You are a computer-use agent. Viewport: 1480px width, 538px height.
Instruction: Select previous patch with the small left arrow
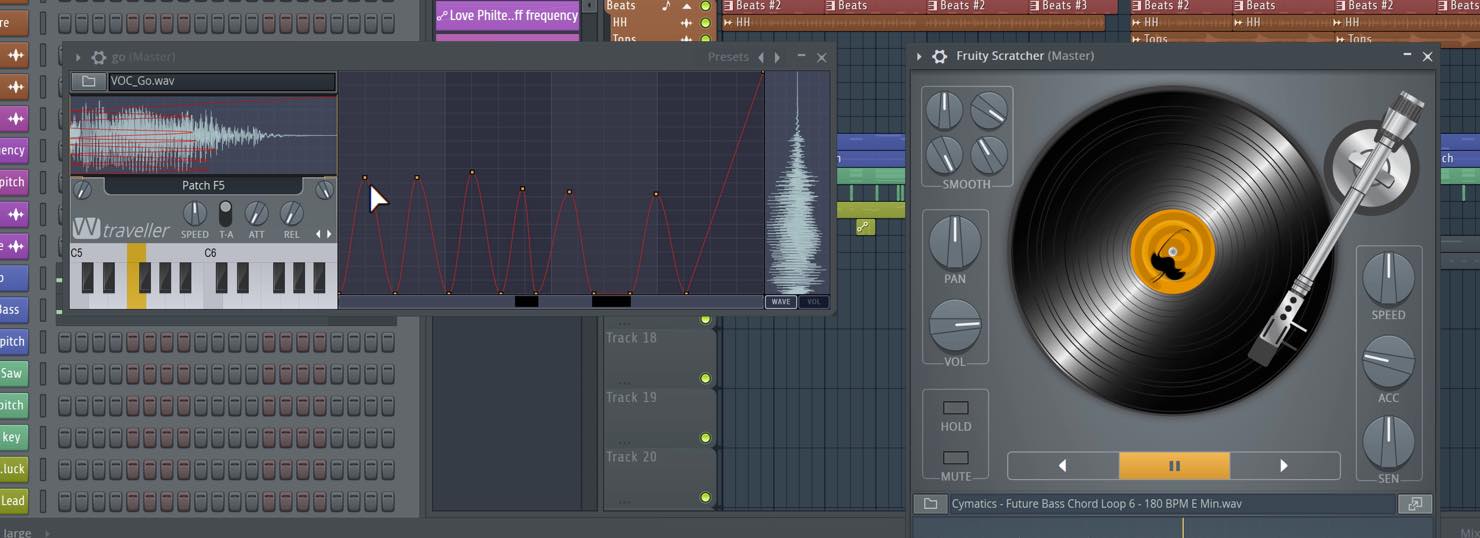(319, 234)
